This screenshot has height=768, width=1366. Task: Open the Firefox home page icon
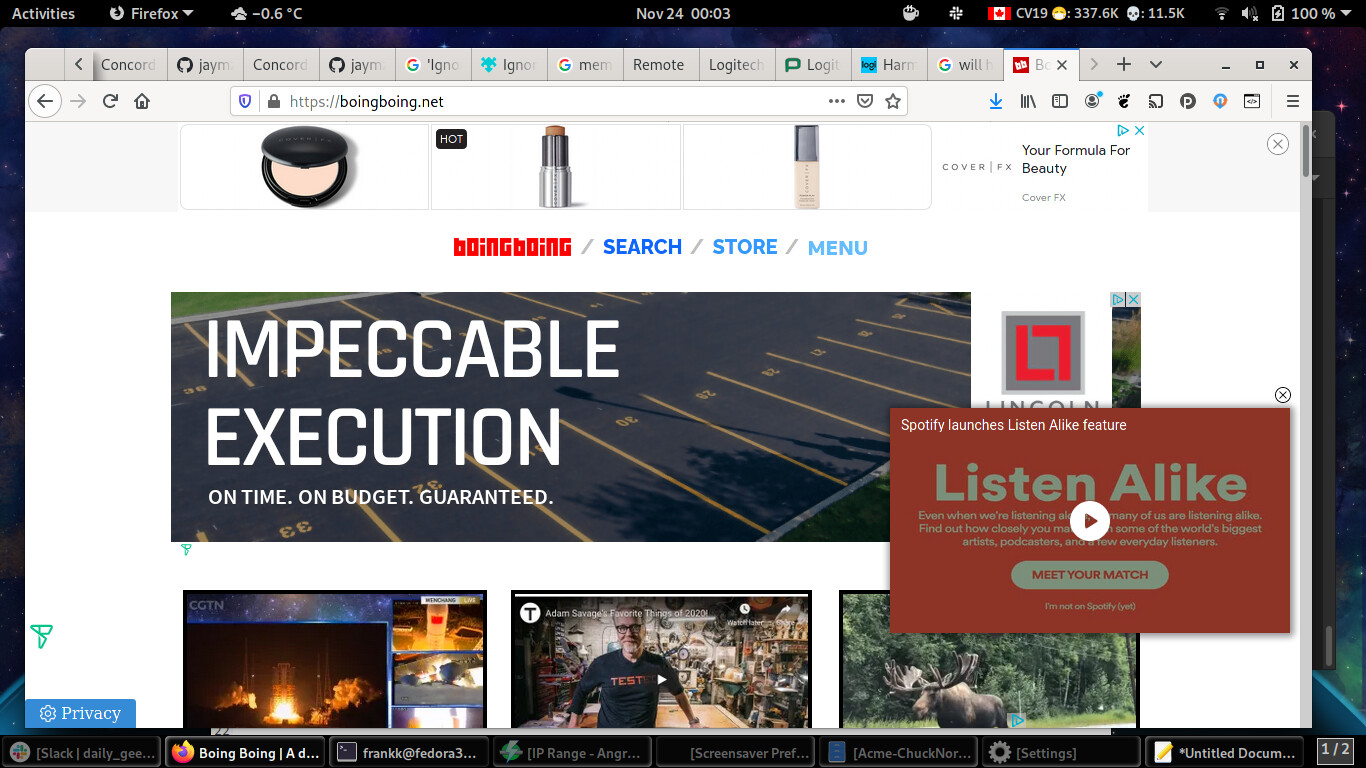[142, 101]
